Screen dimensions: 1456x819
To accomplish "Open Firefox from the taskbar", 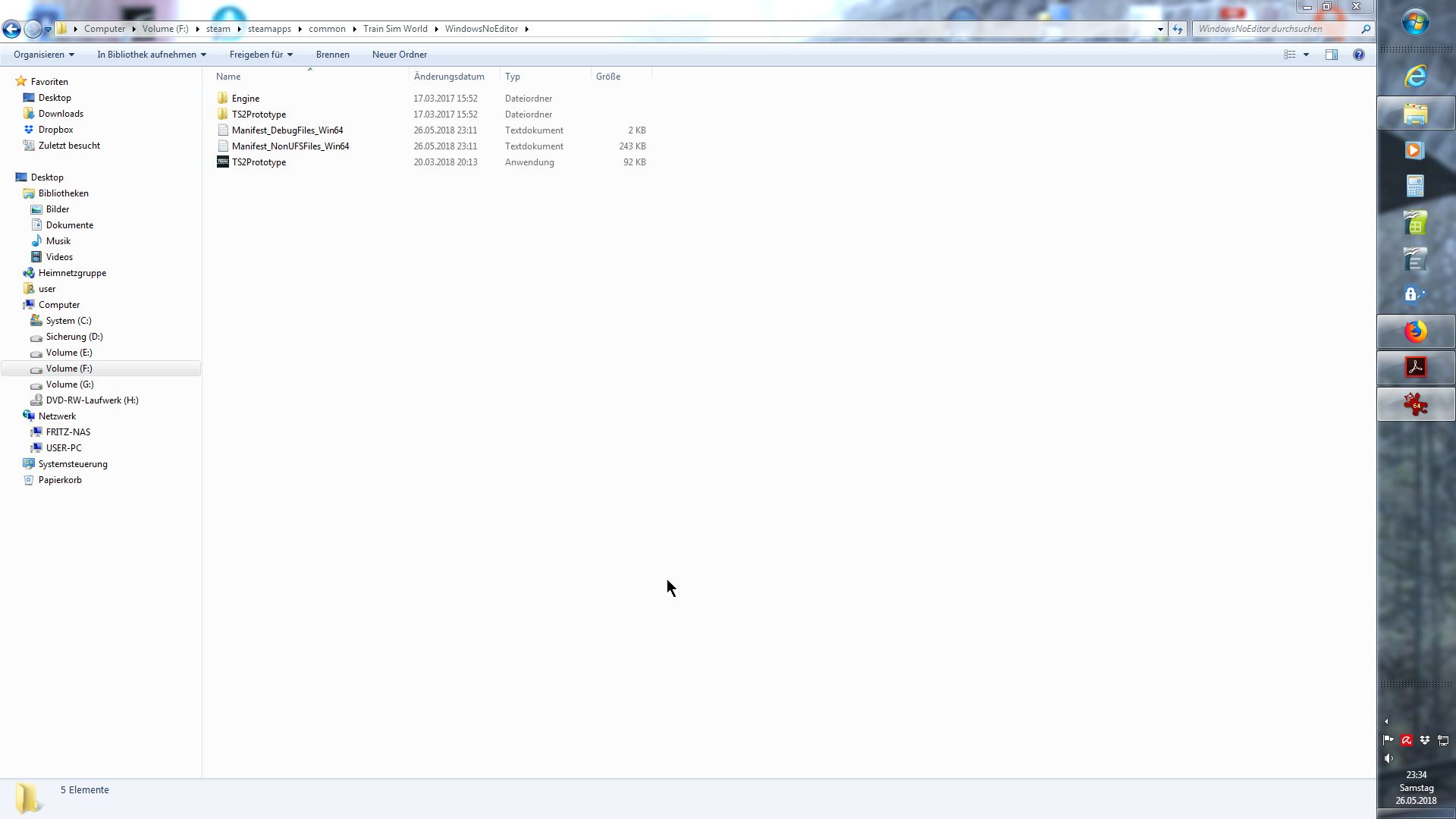I will (1415, 332).
